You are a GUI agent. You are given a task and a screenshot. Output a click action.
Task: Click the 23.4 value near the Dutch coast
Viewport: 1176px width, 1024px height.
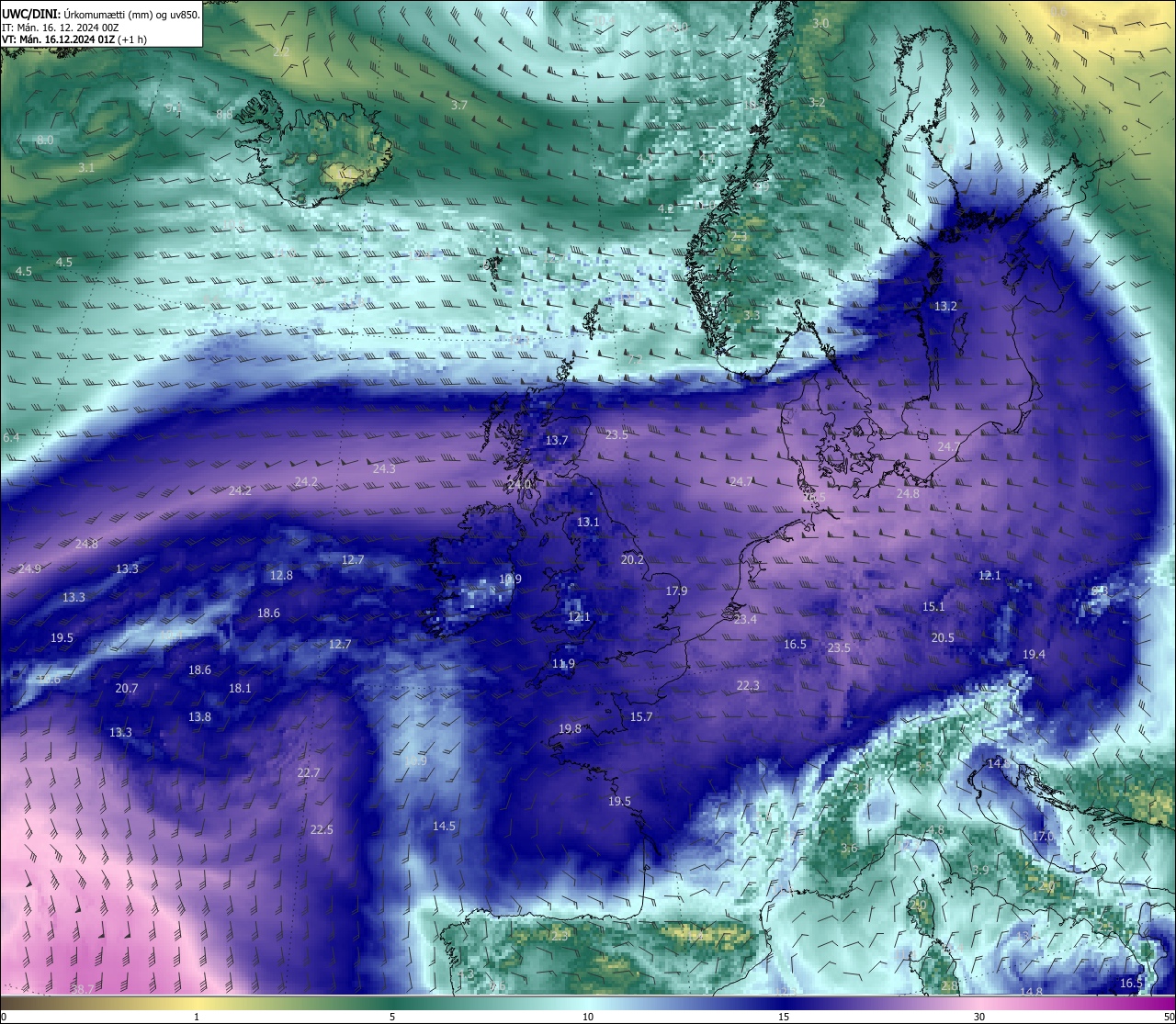(x=745, y=619)
